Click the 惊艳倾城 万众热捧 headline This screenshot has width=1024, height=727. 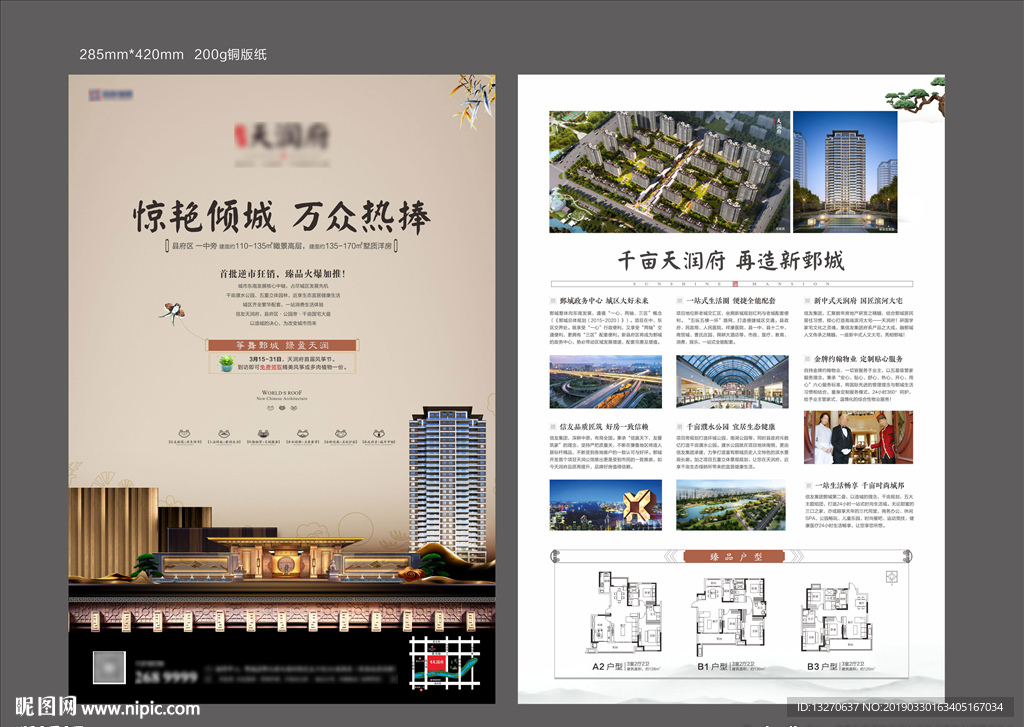(284, 214)
